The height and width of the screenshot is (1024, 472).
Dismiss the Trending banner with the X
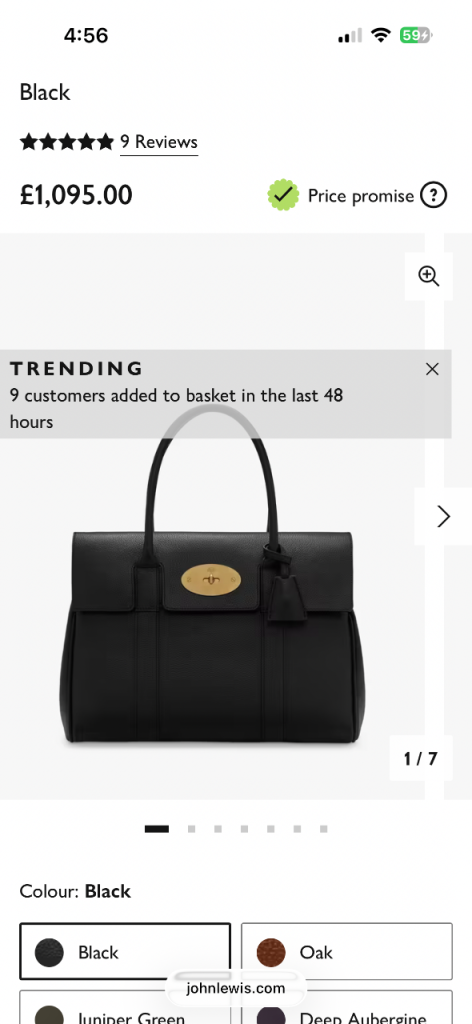[432, 369]
